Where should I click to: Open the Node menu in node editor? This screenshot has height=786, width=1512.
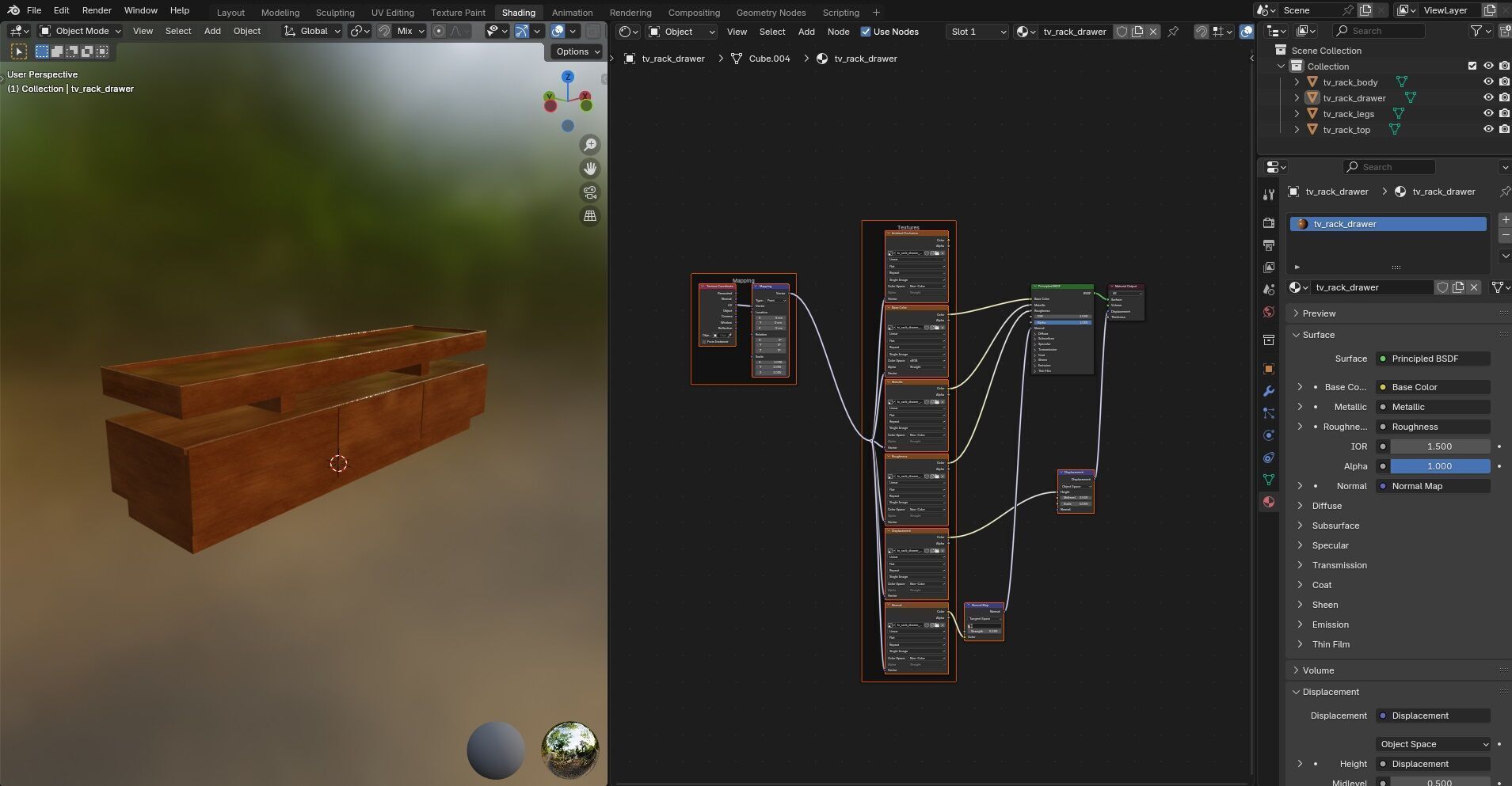(838, 32)
